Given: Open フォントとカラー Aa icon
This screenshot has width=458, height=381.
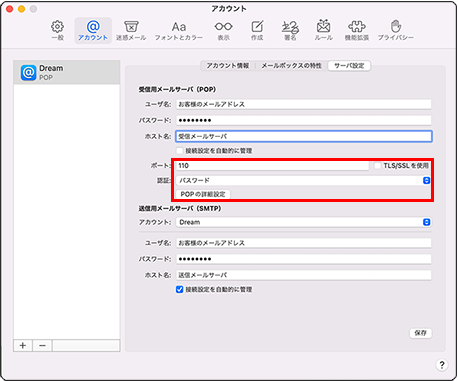Looking at the screenshot, I should [179, 27].
